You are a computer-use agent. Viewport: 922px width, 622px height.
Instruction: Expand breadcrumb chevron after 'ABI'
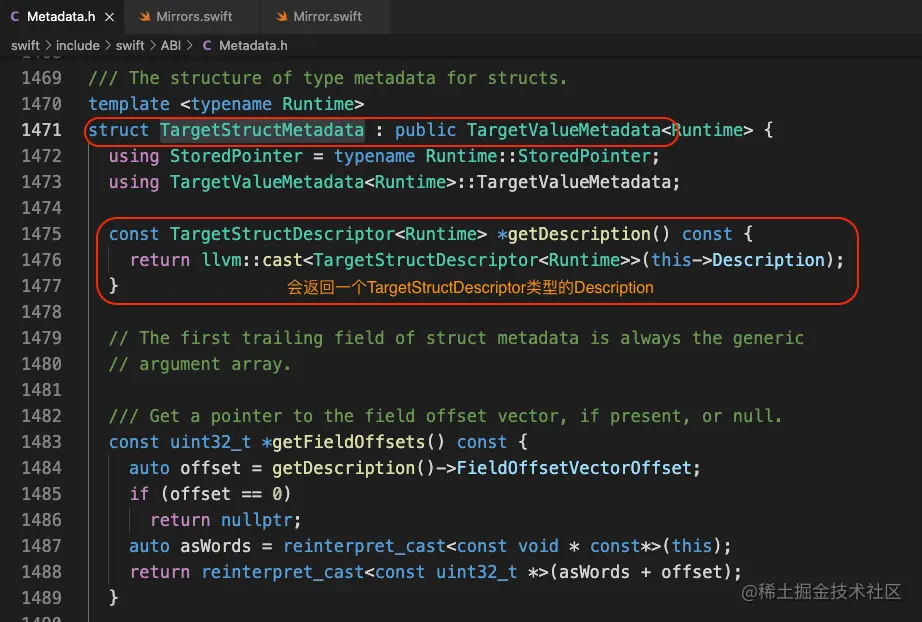[x=189, y=45]
